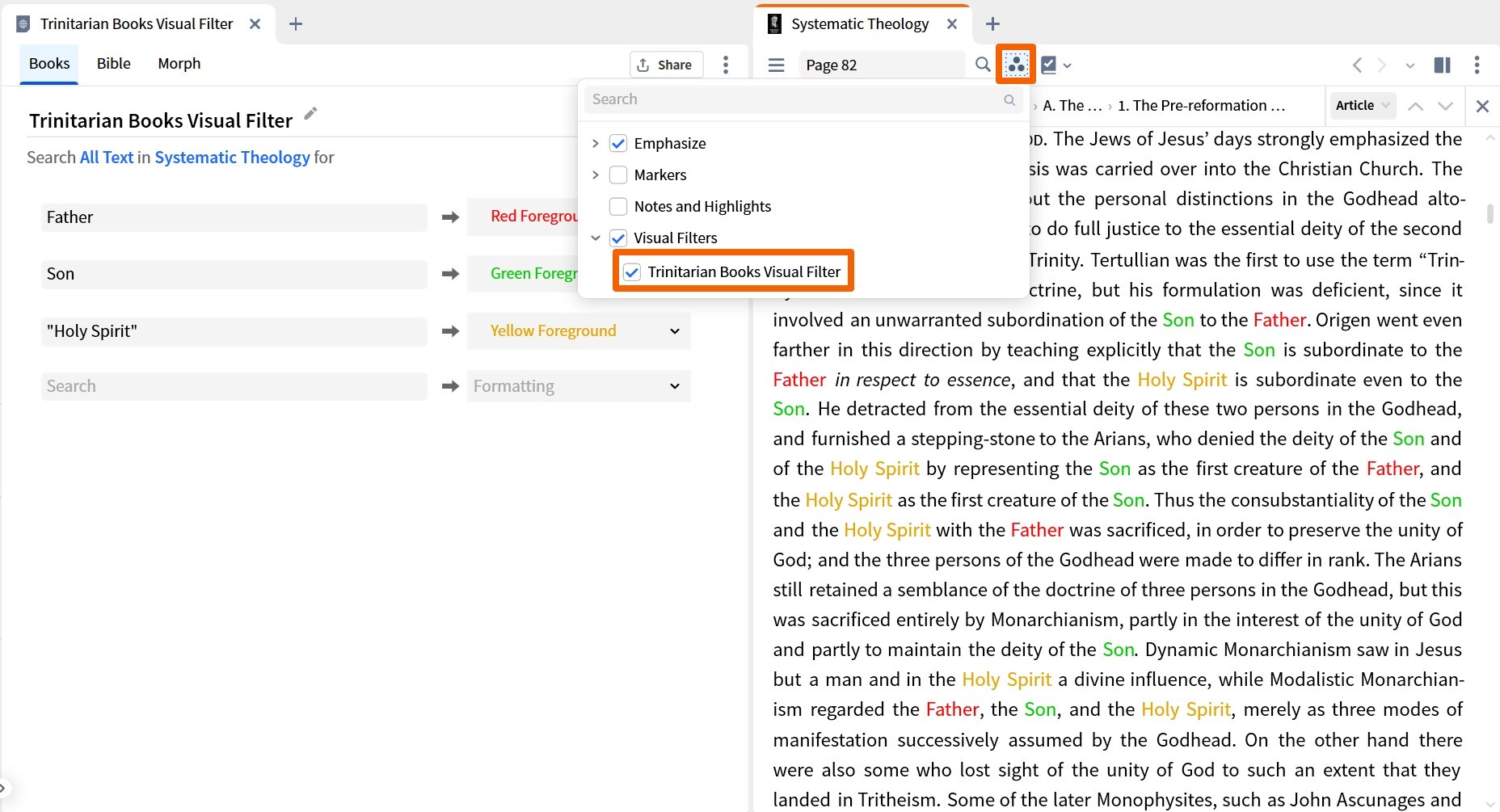The height and width of the screenshot is (812, 1500).
Task: Select the Visual Filters icon
Action: 1016,64
